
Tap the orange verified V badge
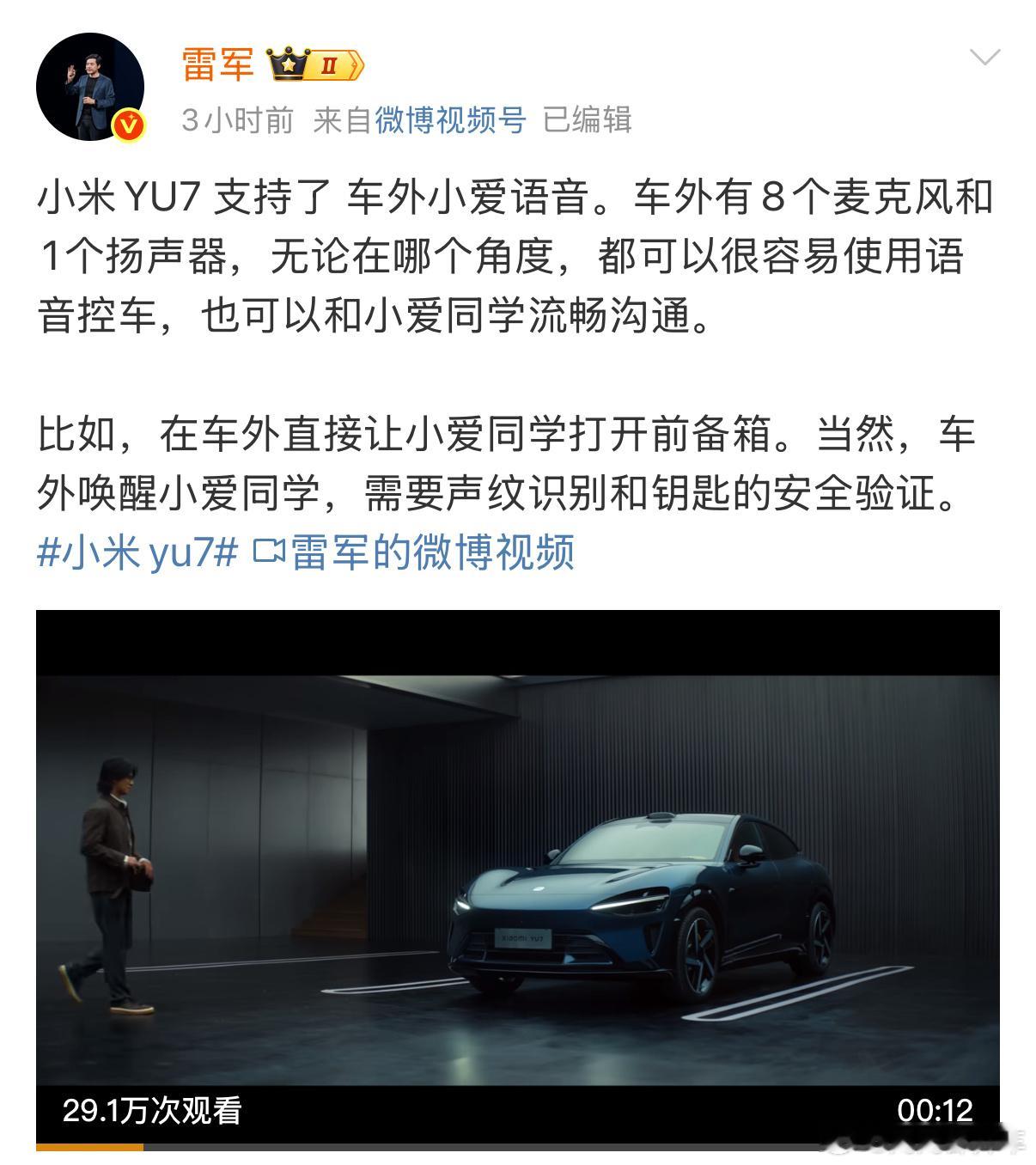[130, 126]
